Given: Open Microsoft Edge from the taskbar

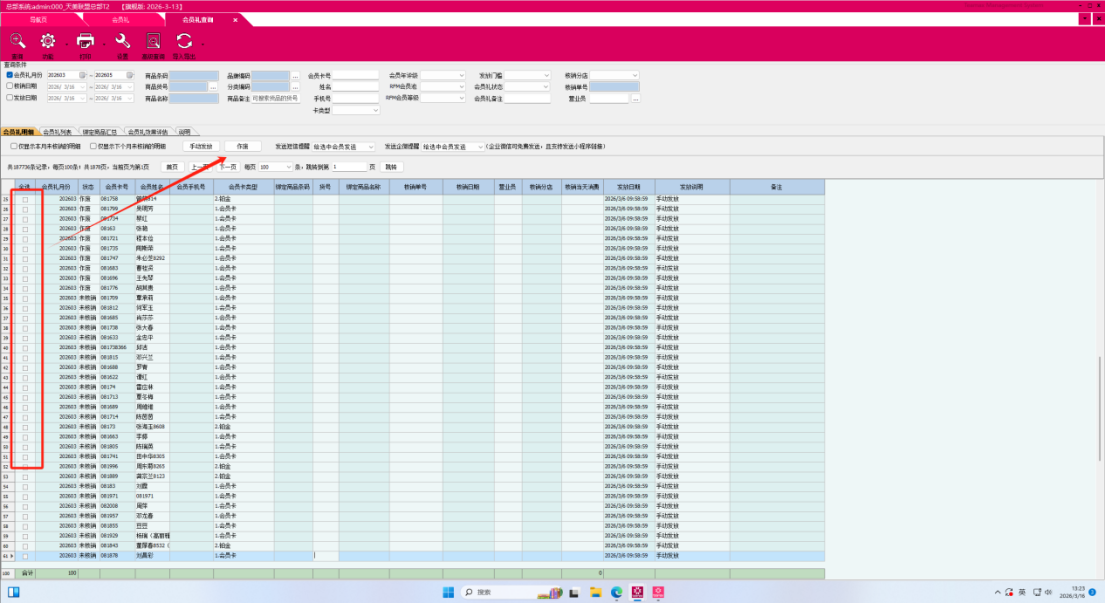Looking at the screenshot, I should click(x=617, y=592).
